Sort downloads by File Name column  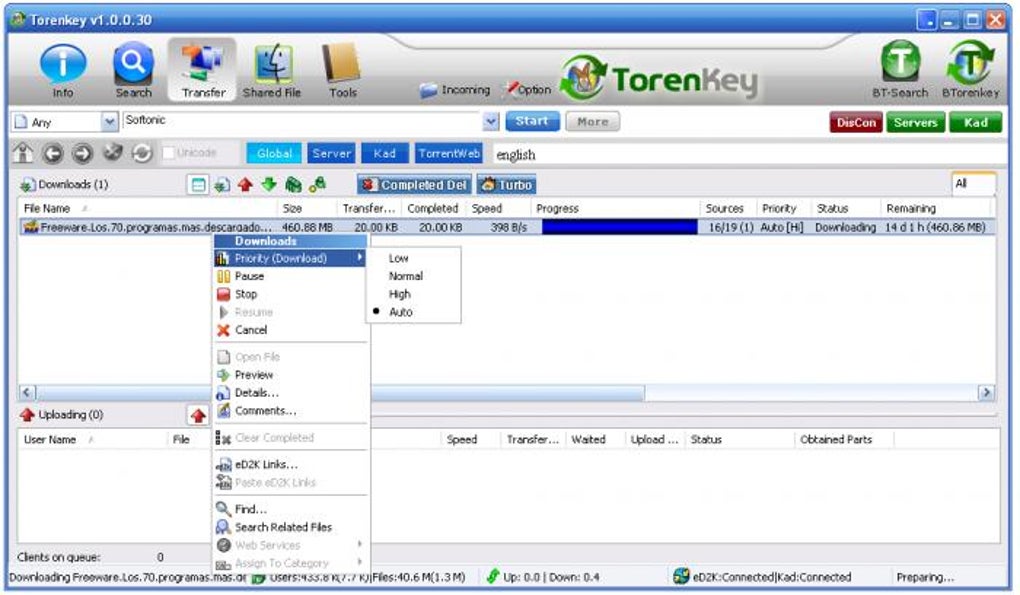148,209
